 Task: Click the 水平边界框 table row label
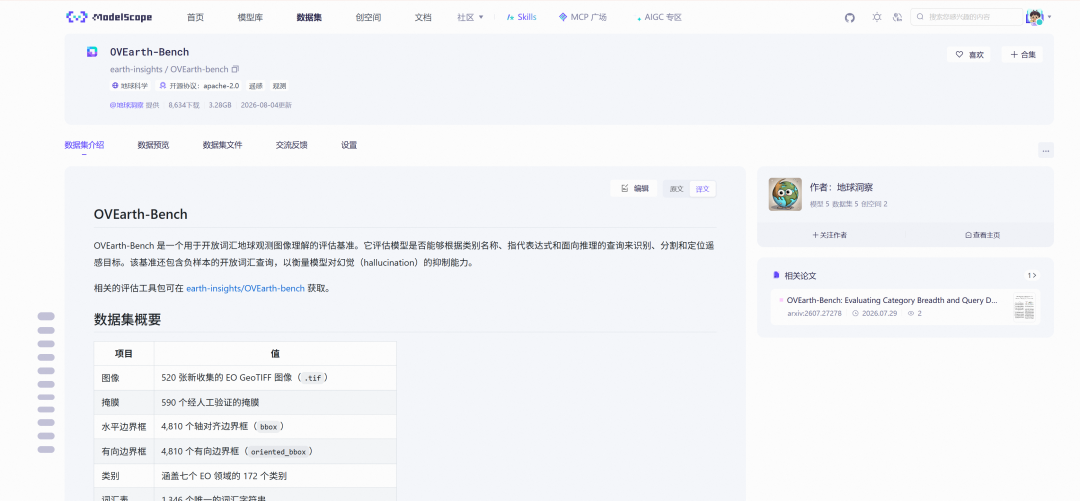[124, 427]
